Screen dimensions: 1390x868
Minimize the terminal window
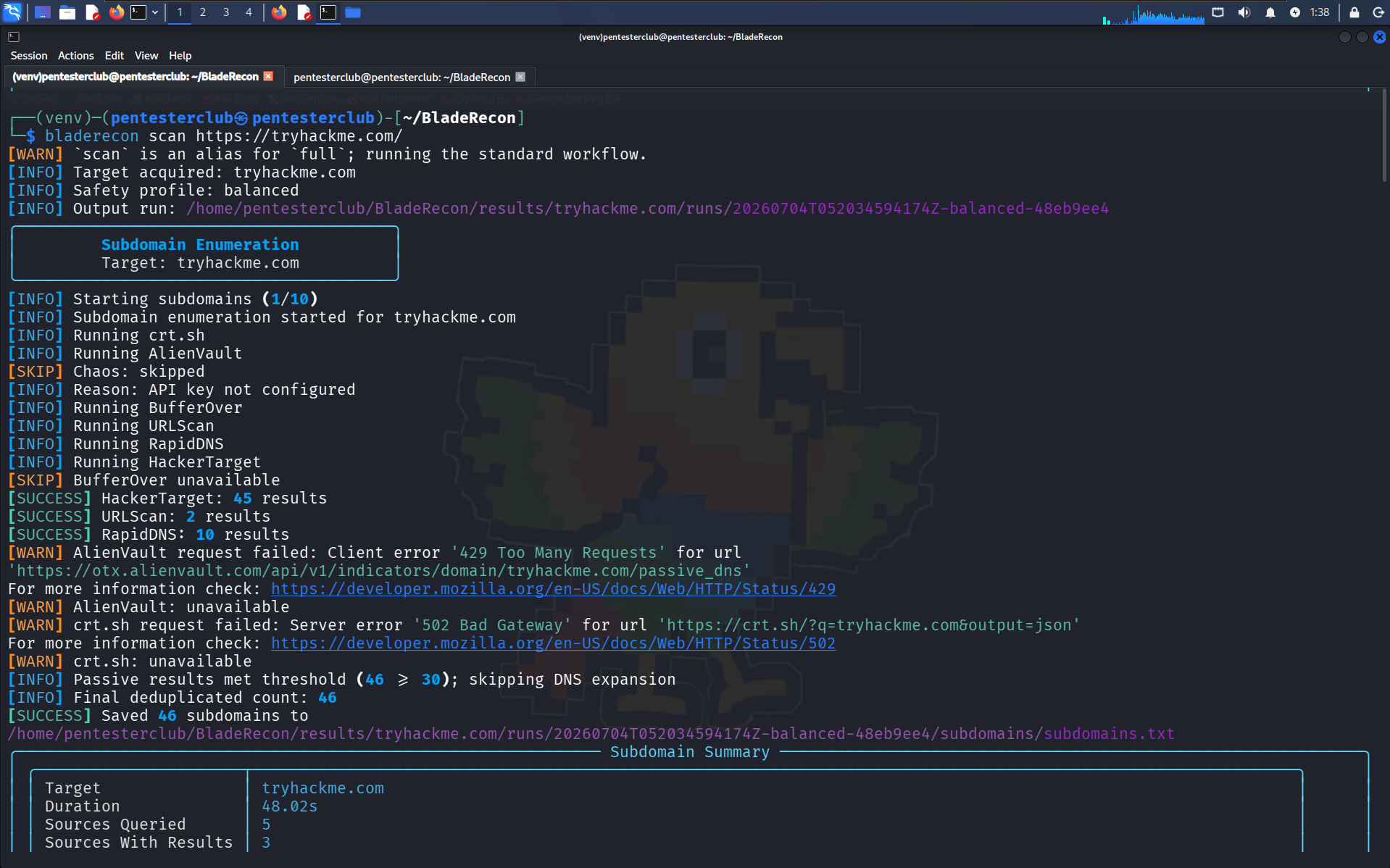click(x=1345, y=37)
